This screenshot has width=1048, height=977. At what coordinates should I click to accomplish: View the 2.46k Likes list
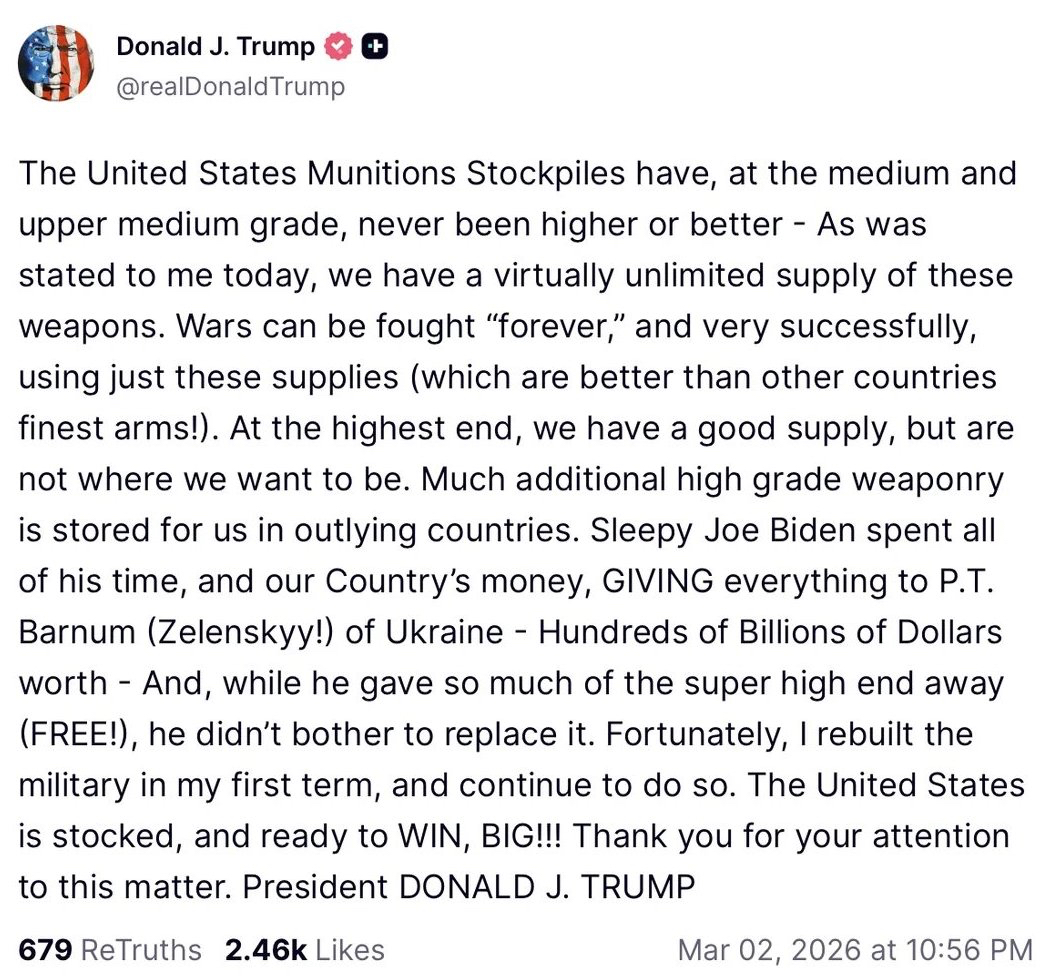[x=304, y=948]
